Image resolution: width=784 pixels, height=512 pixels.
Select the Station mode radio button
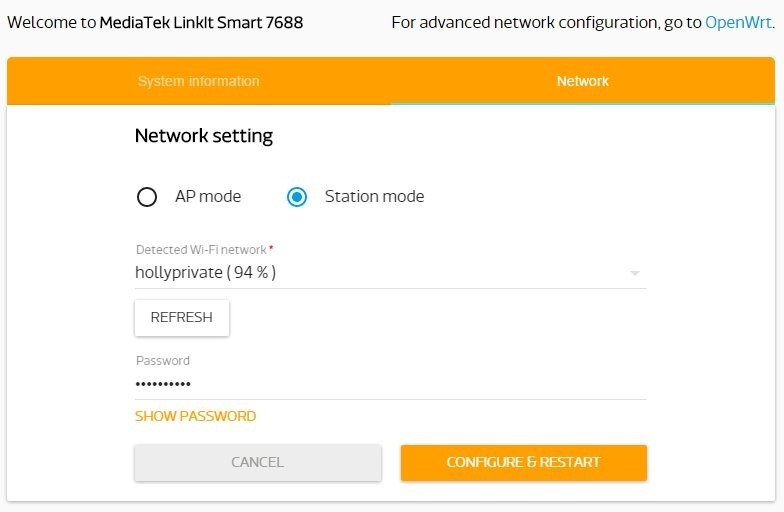297,197
